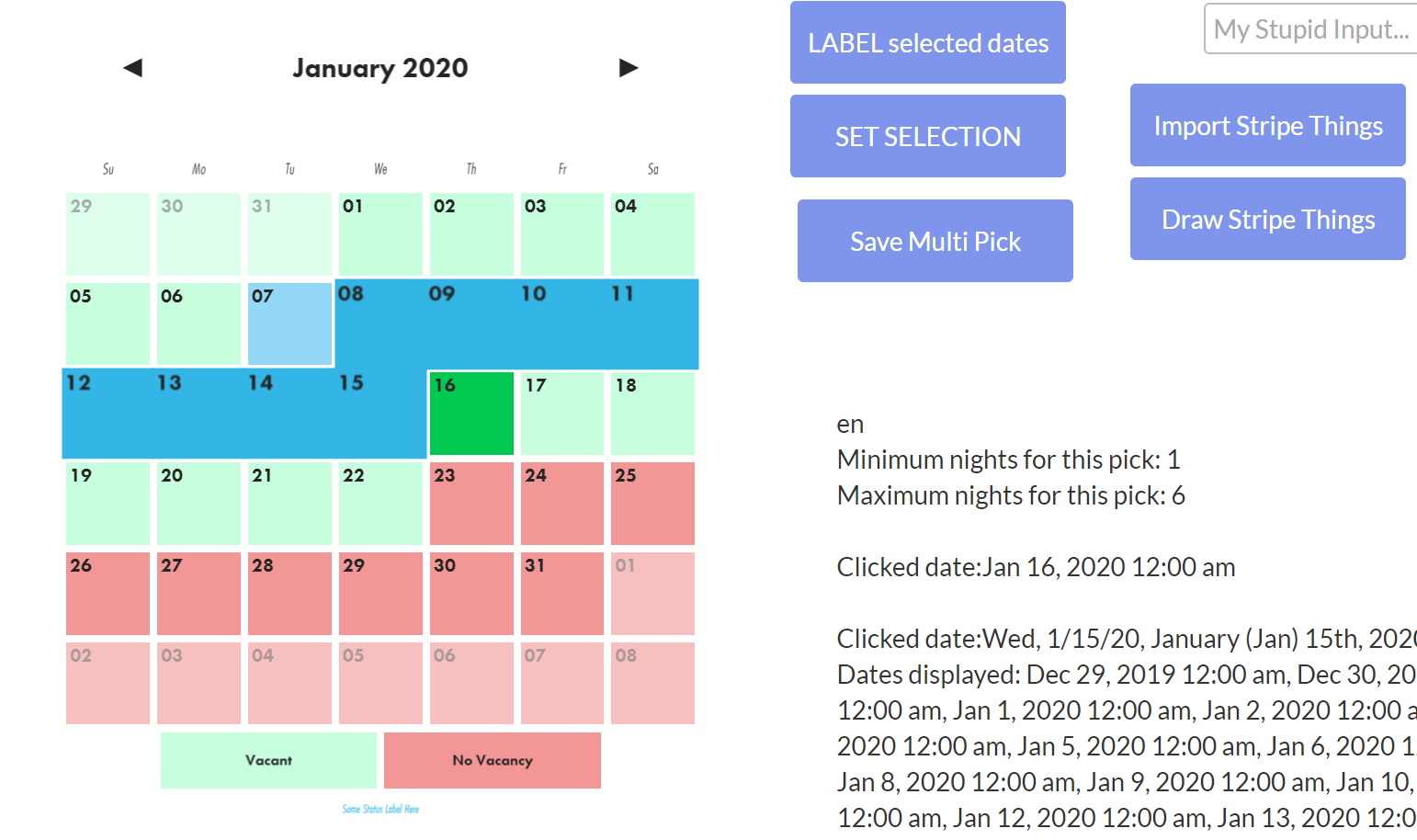
Task: Click the Draw Stripe Things button
Action: (1268, 219)
